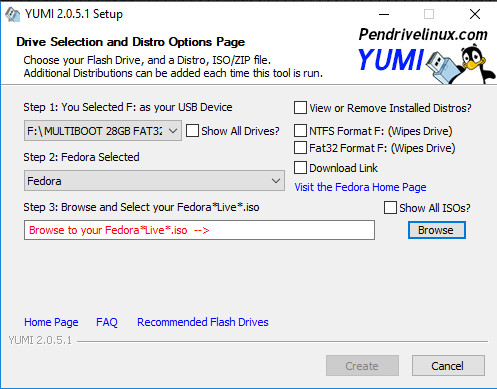Enable the Show All Drives checkbox
497x389 pixels.
pyautogui.click(x=192, y=131)
